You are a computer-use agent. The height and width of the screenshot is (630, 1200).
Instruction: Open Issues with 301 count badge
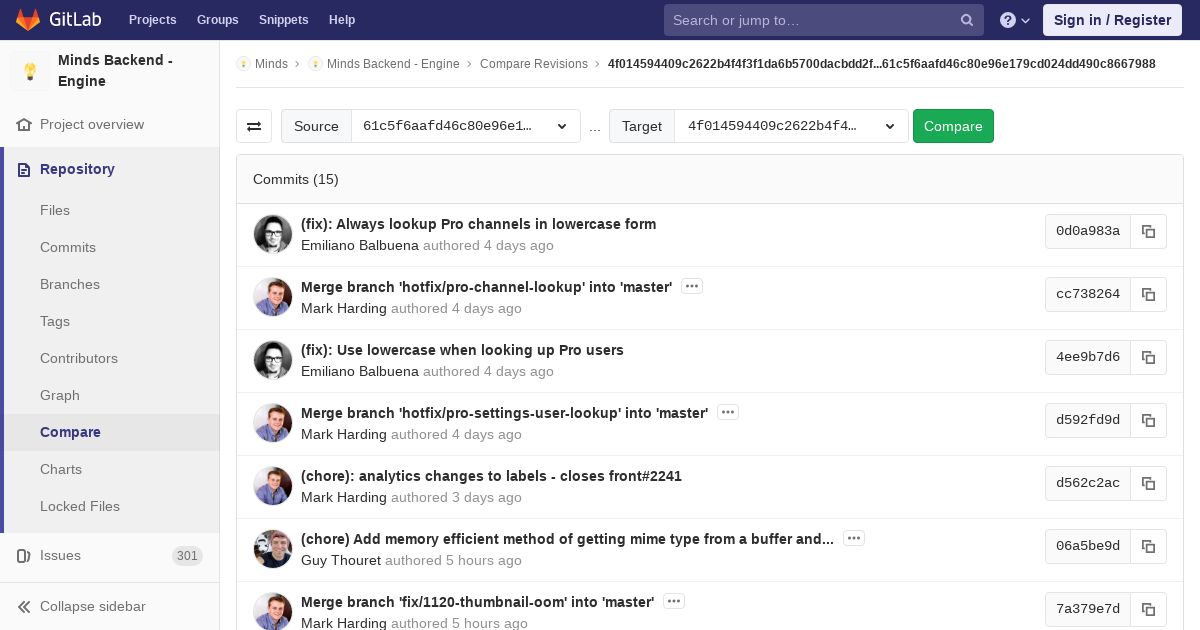[110, 556]
